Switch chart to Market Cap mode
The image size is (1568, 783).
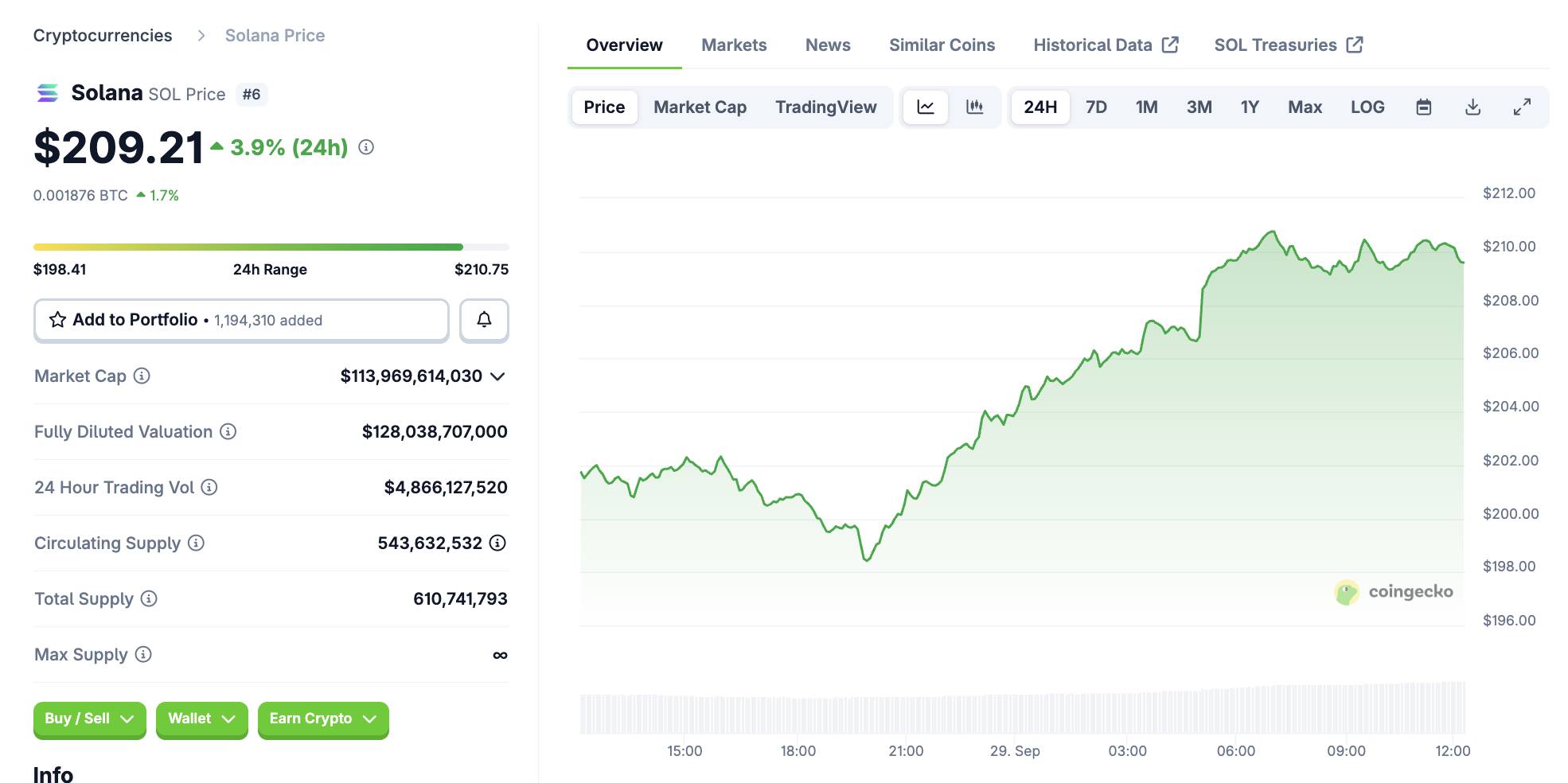tap(700, 107)
